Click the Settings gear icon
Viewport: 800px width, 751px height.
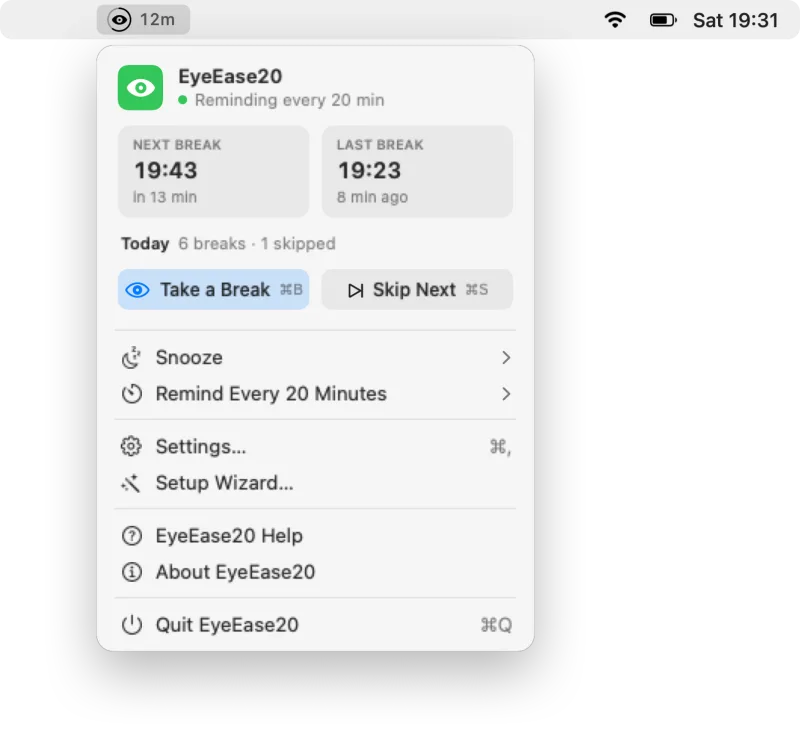point(131,446)
